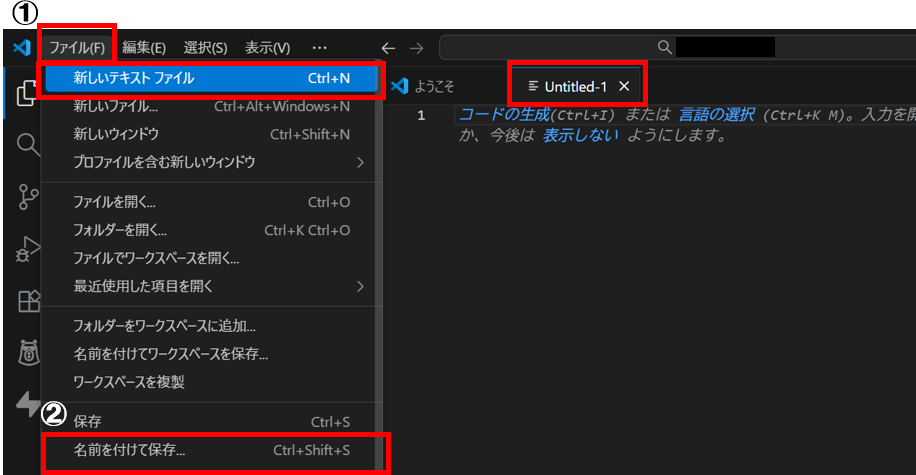
Task: Open the 表示(V) menu
Action: (268, 48)
